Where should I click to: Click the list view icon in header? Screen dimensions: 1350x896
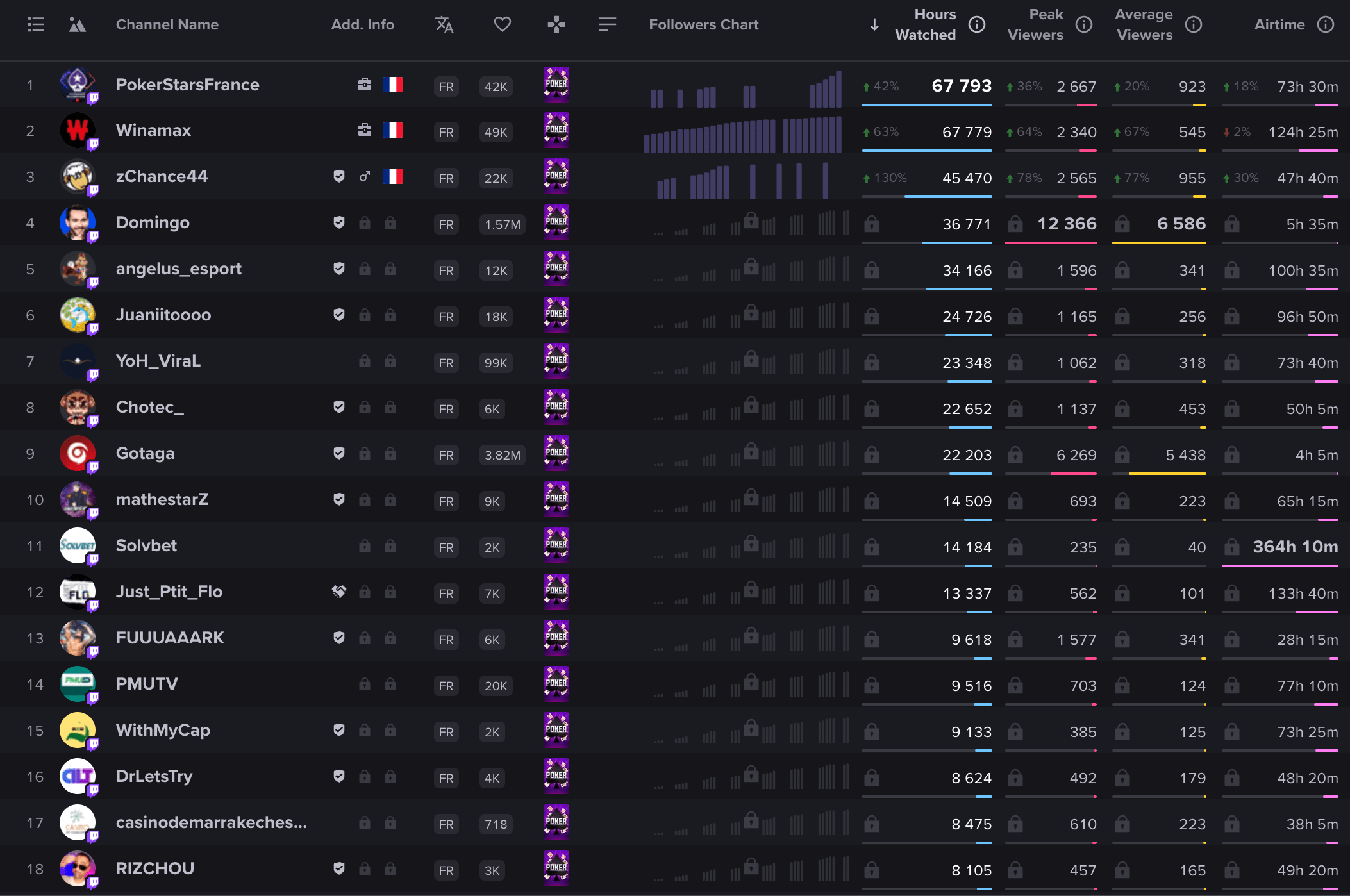point(36,25)
